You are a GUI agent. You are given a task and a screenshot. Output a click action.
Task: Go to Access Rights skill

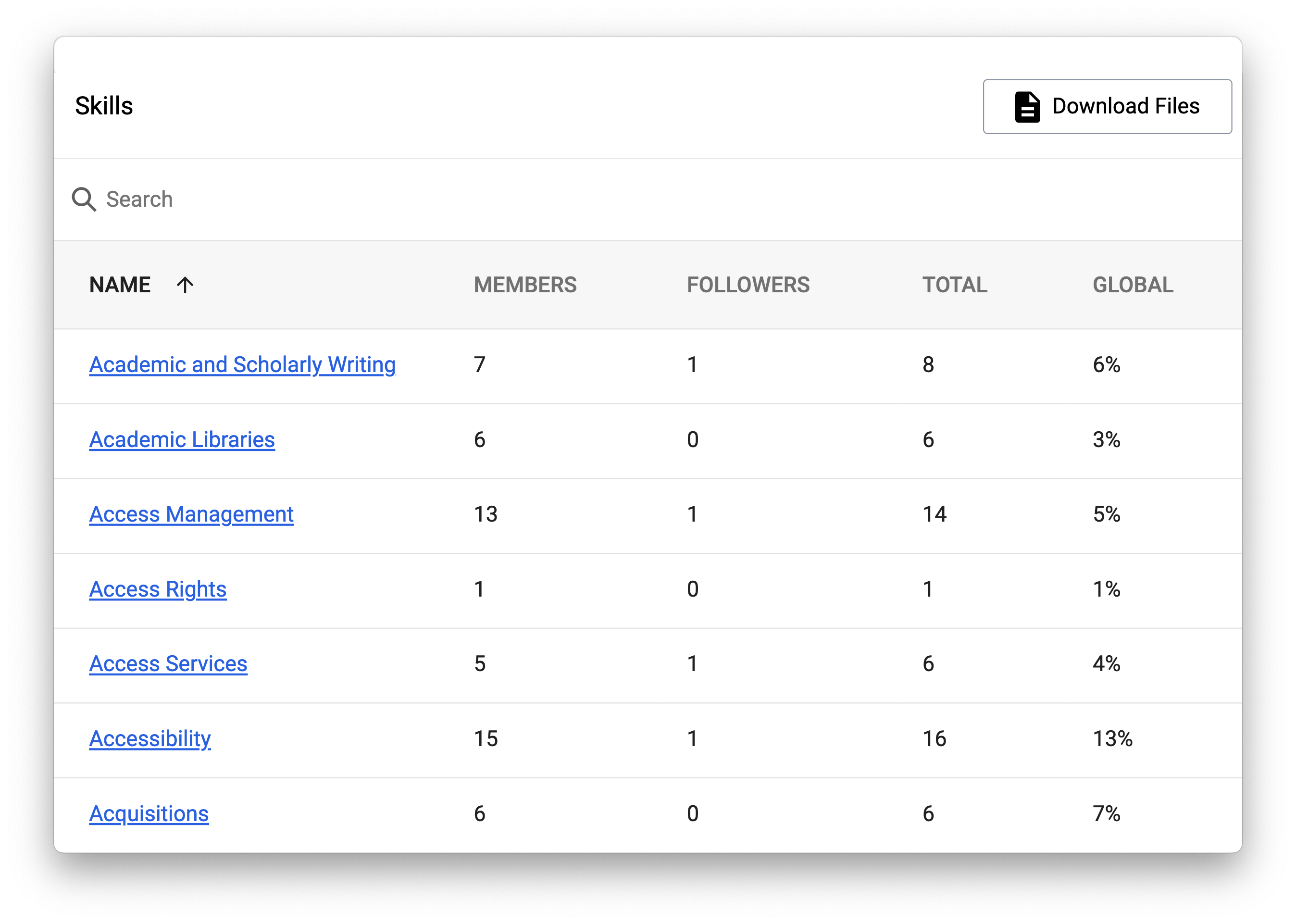pyautogui.click(x=158, y=589)
